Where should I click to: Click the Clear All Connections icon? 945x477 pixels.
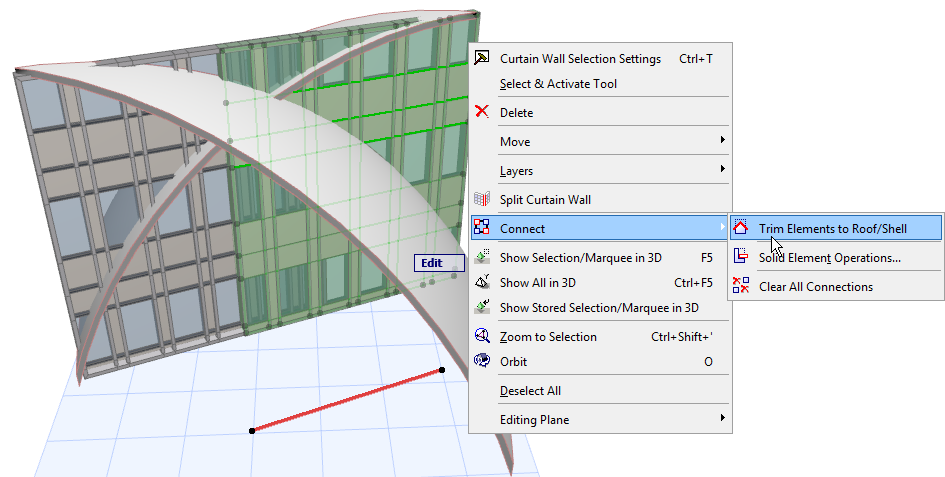coord(741,285)
